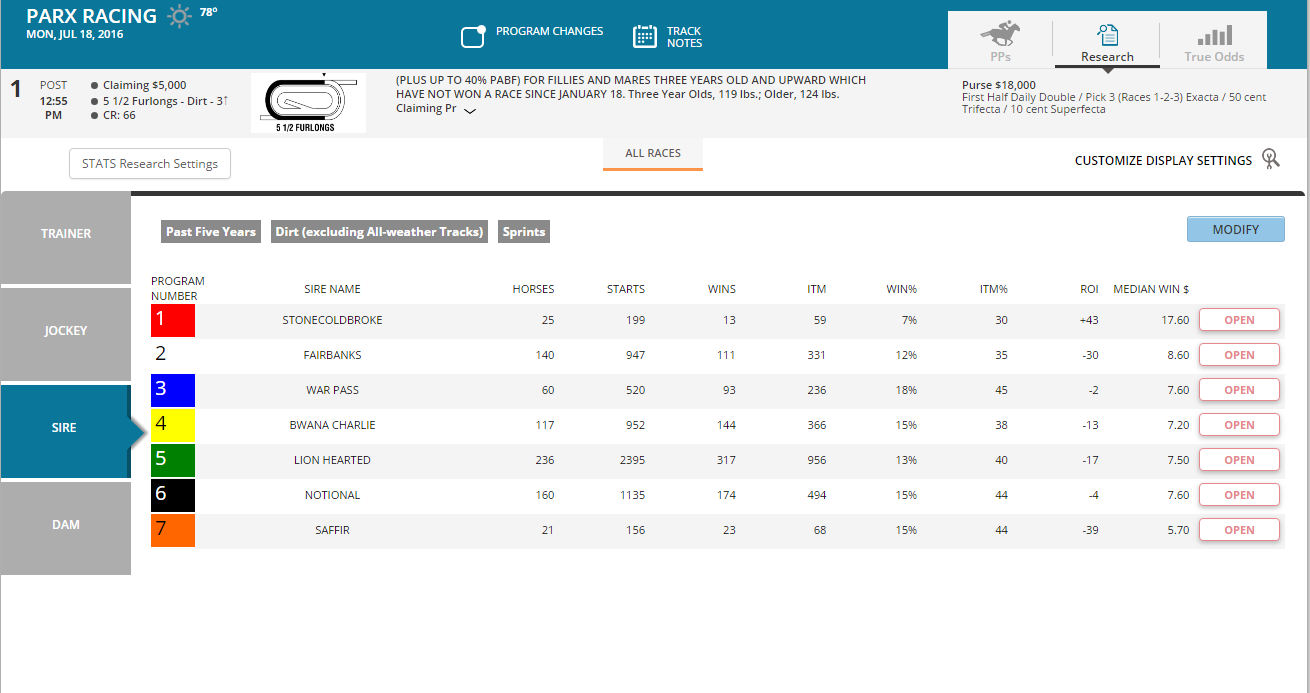The height and width of the screenshot is (693, 1310).
Task: Click race number 1 indicator
Action: coord(15,89)
